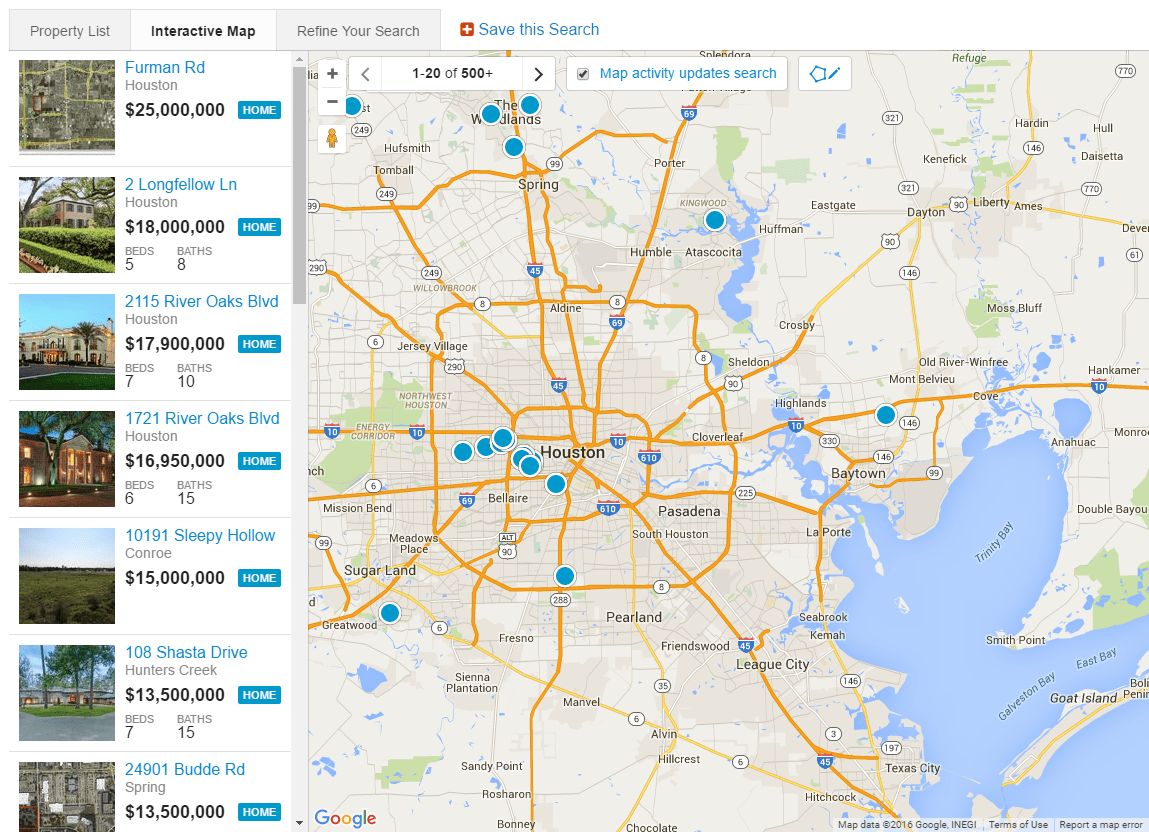Image resolution: width=1149 pixels, height=832 pixels.
Task: Click the Google logo on the map
Action: pyautogui.click(x=344, y=818)
